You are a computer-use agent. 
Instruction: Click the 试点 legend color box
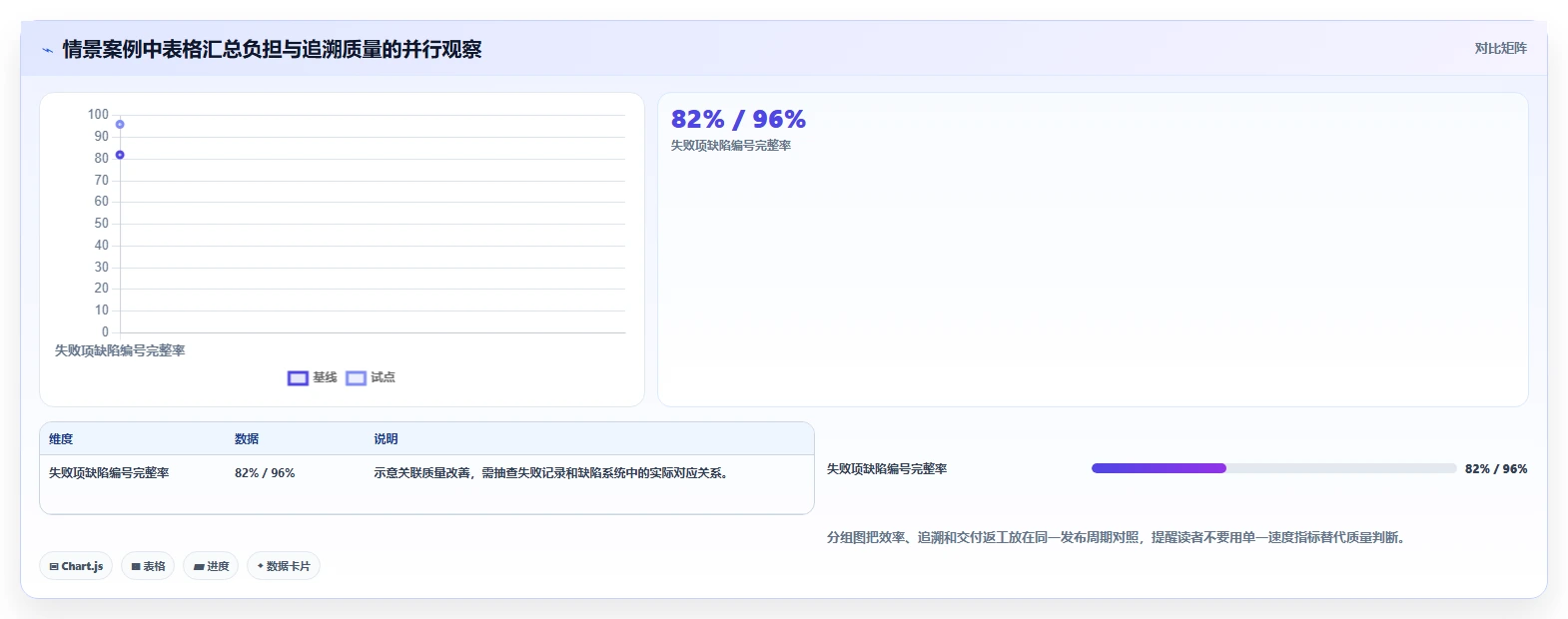click(x=357, y=378)
